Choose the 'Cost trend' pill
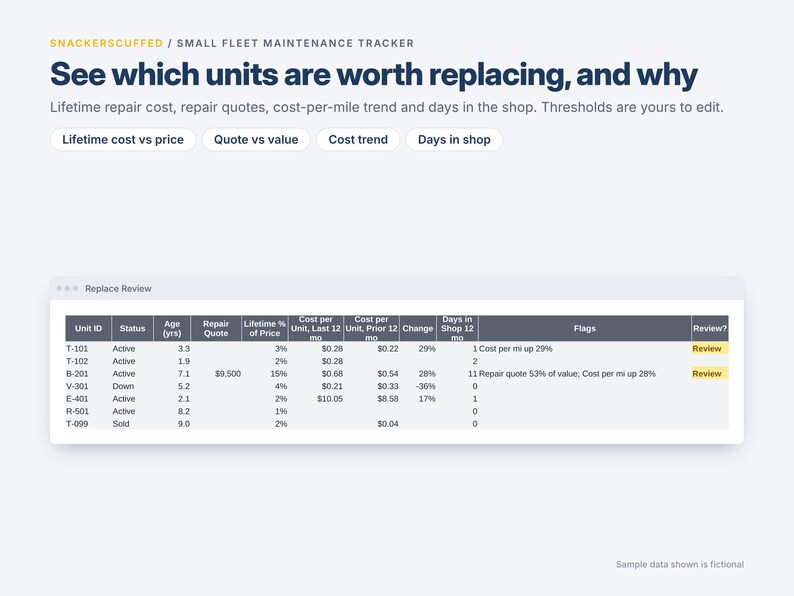 point(358,140)
